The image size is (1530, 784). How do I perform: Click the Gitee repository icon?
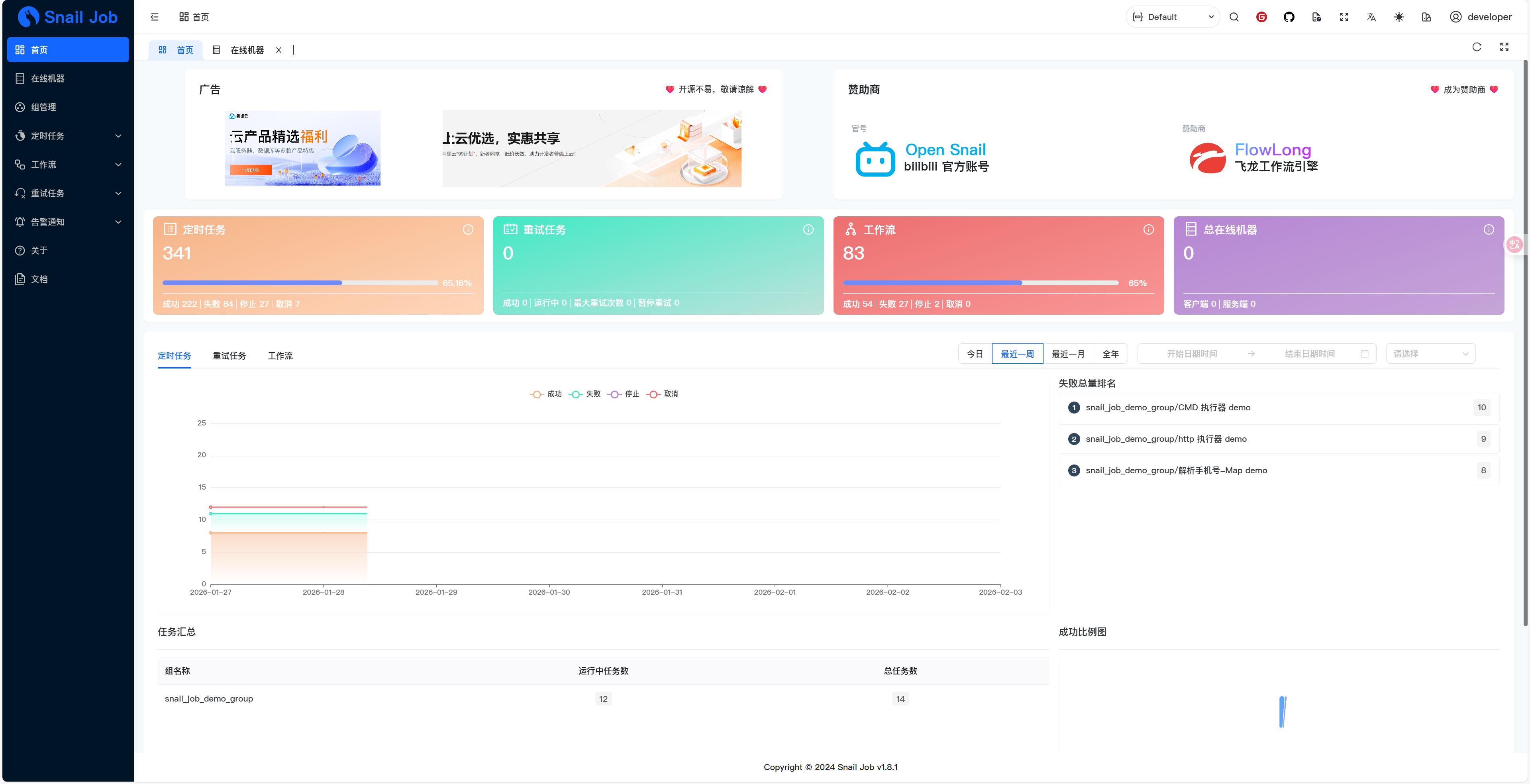tap(1261, 17)
